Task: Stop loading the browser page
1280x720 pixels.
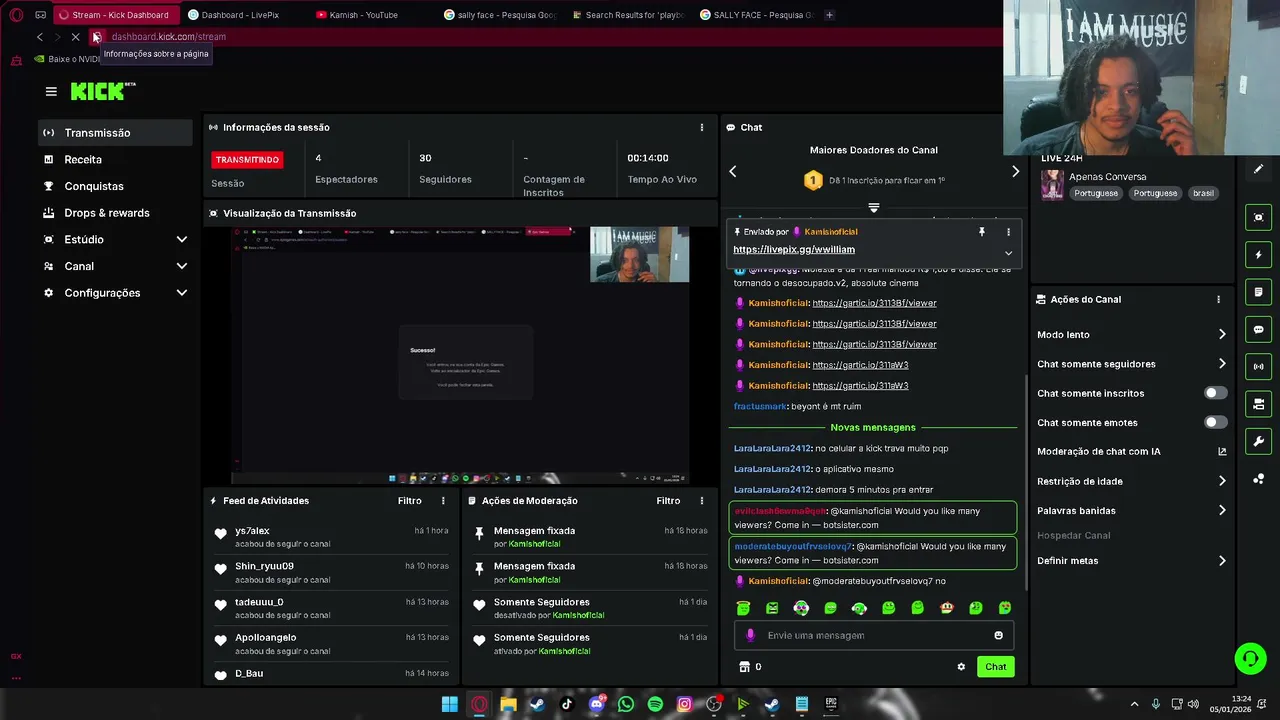Action: point(75,37)
